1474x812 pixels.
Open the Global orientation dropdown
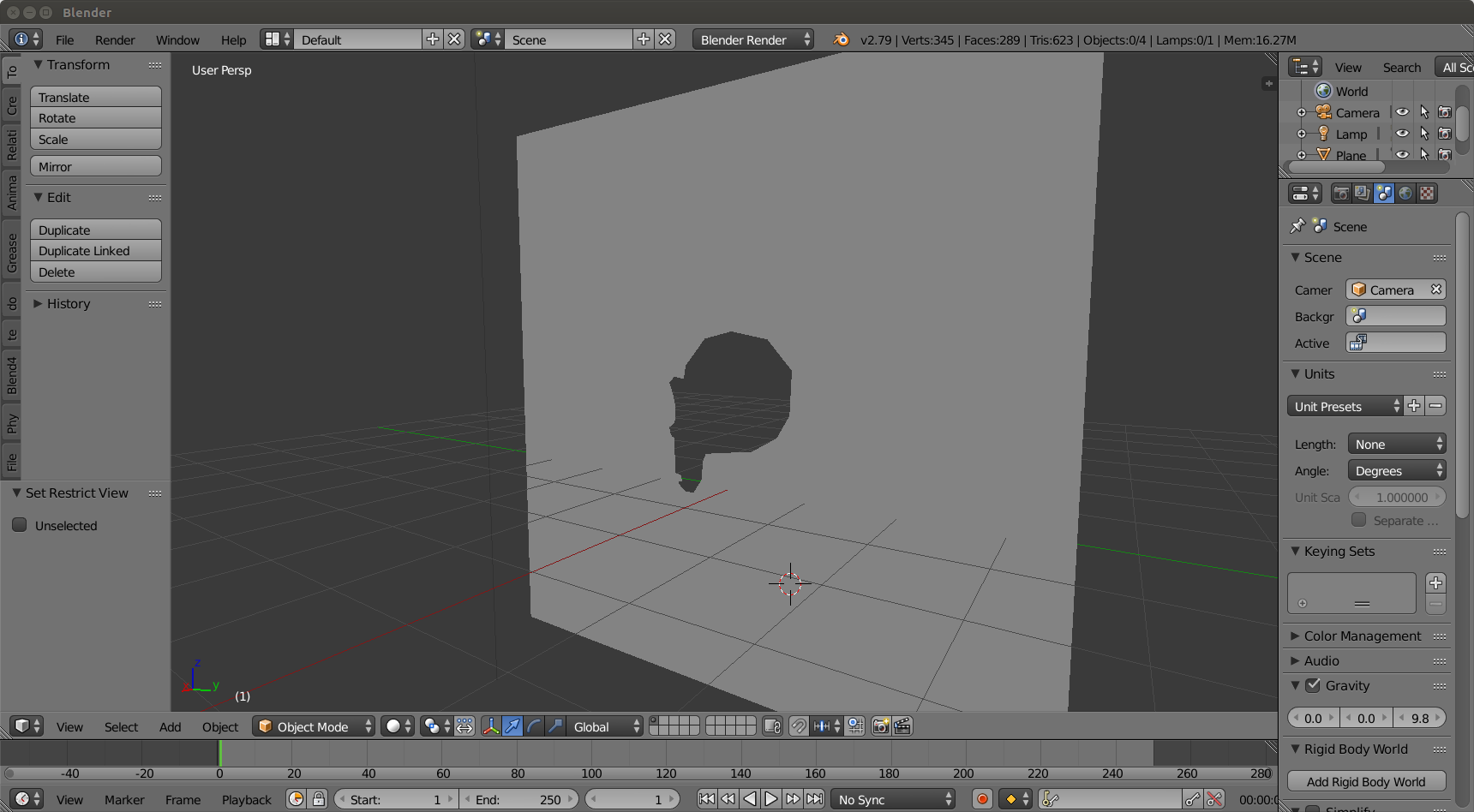605,726
